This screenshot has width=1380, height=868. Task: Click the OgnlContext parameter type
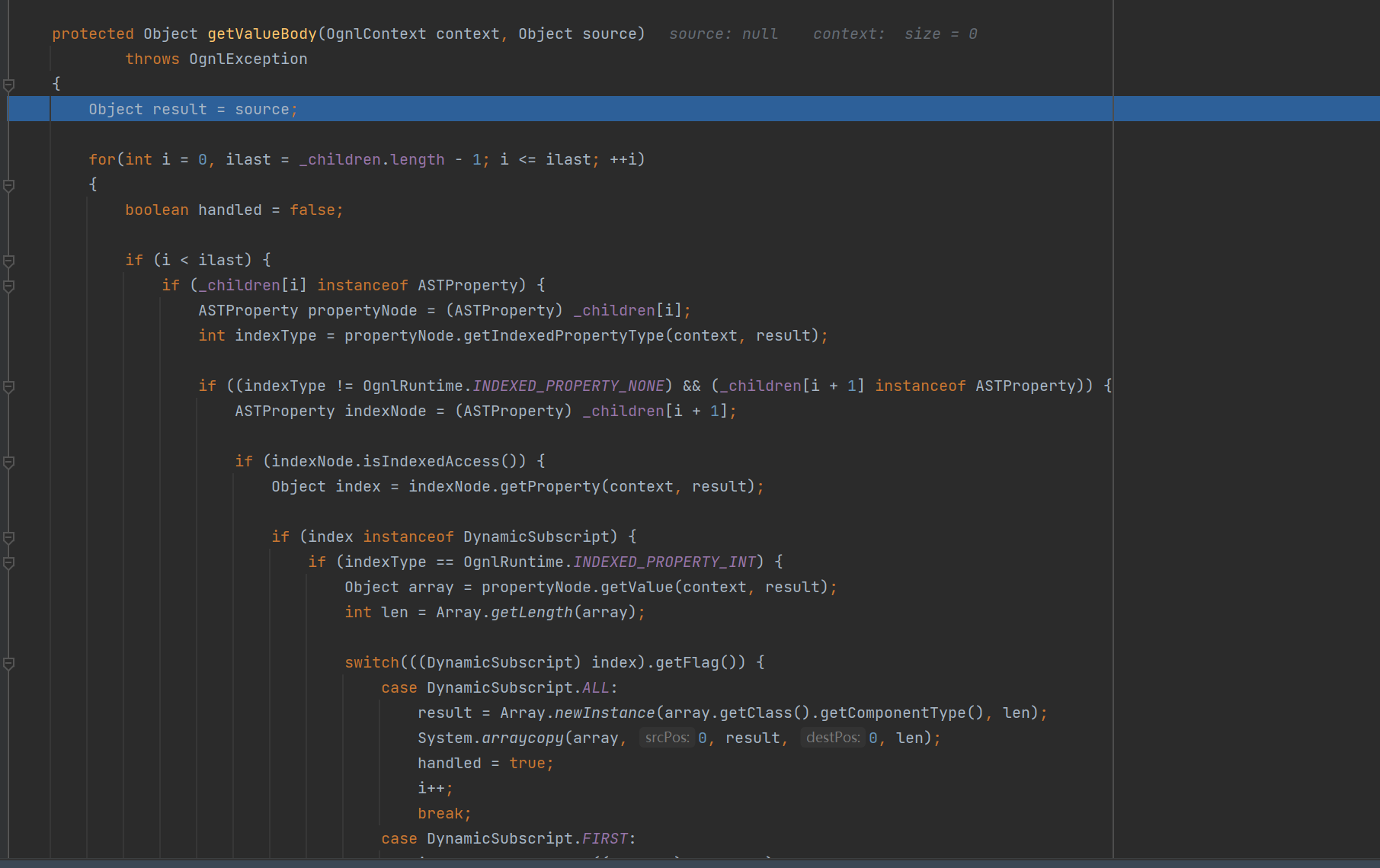coord(376,34)
